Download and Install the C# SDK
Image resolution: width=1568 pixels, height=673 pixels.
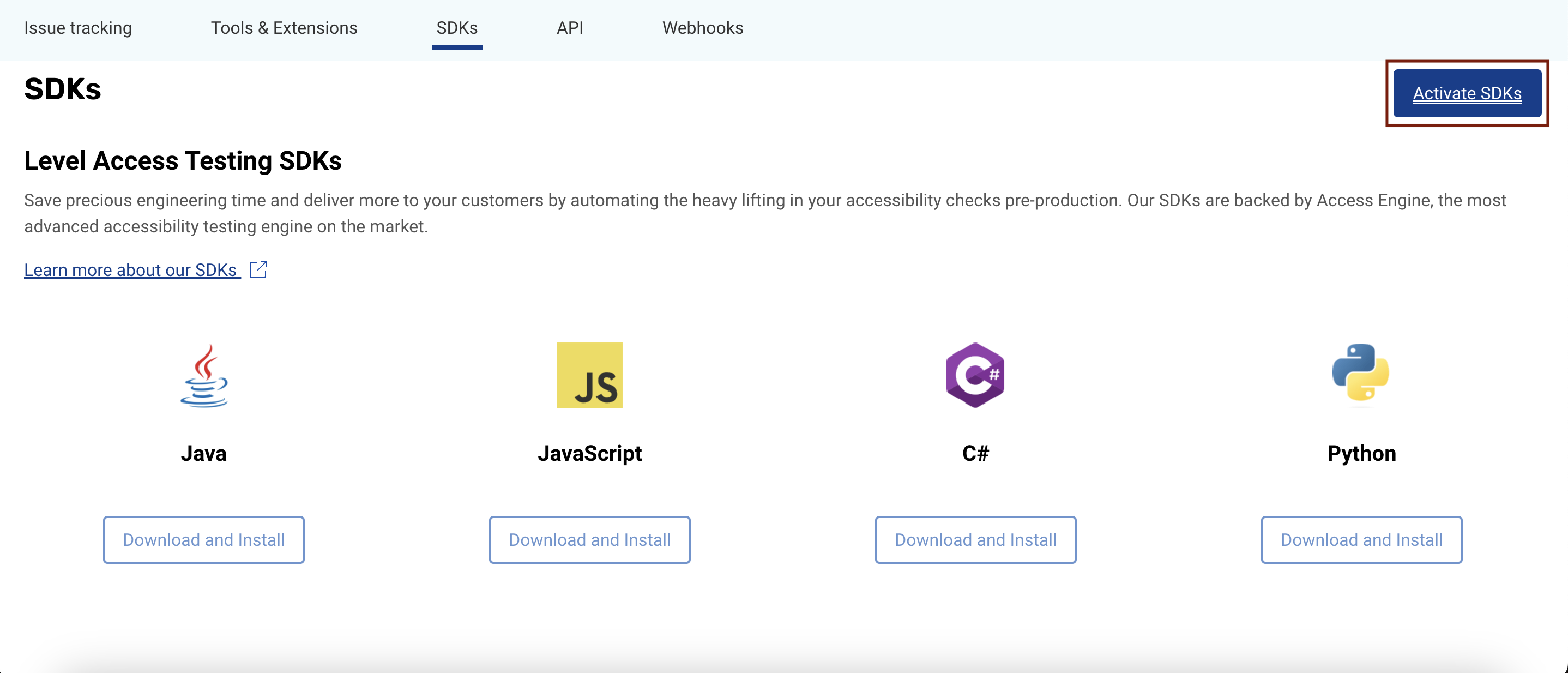click(975, 539)
